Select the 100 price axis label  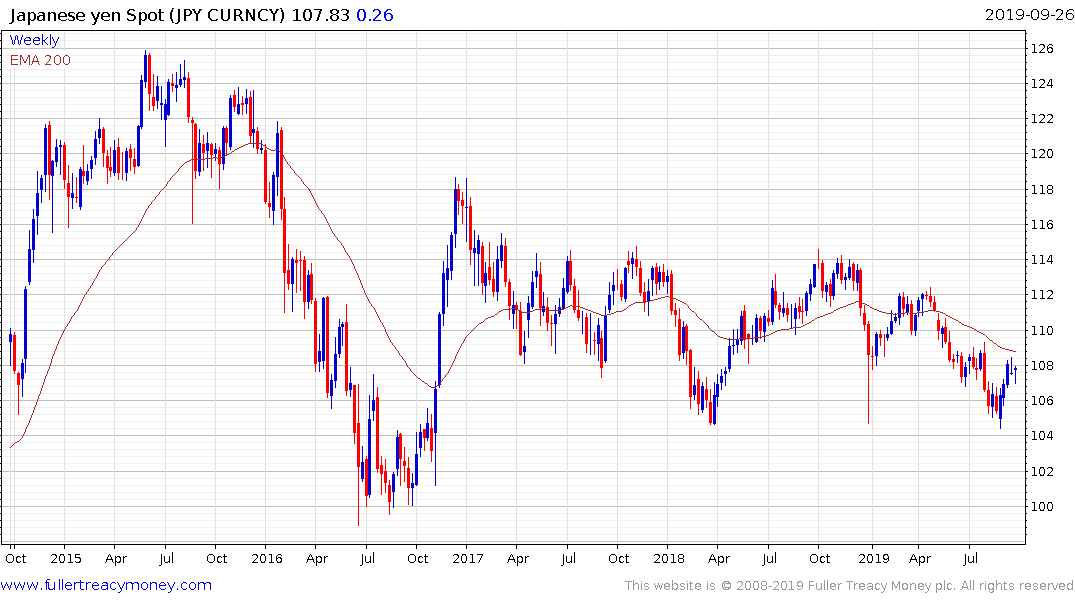coord(1043,506)
